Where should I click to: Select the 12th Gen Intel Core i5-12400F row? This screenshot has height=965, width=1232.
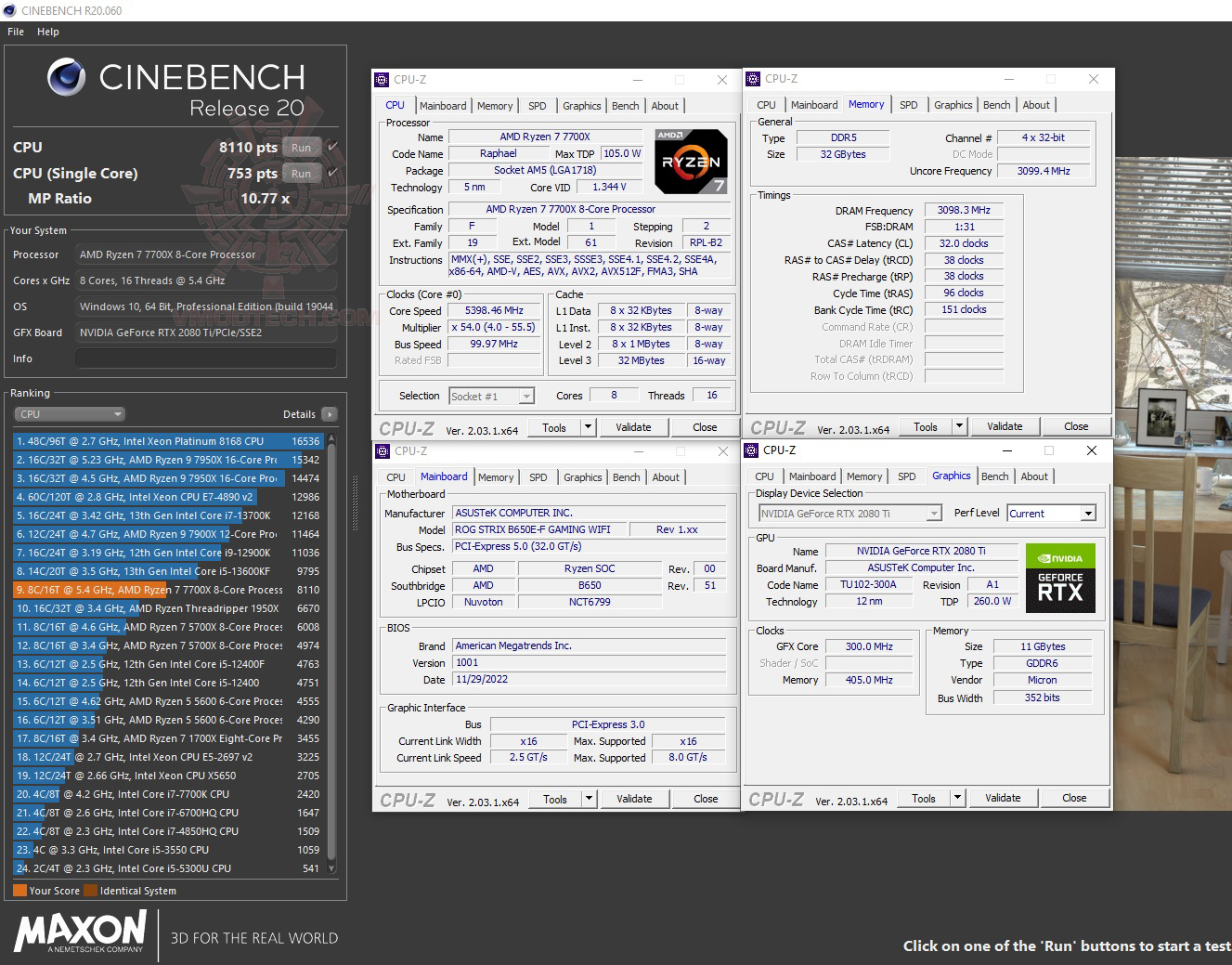[x=167, y=664]
